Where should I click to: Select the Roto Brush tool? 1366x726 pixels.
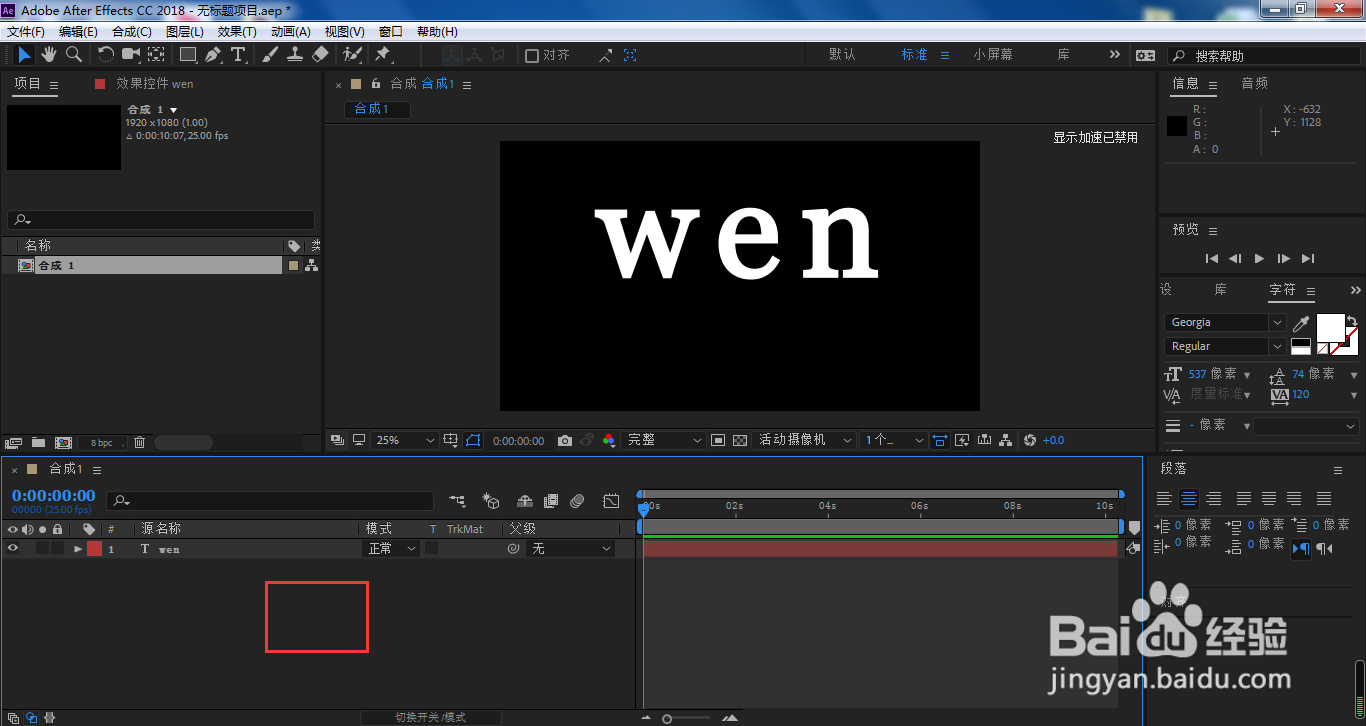tap(352, 55)
